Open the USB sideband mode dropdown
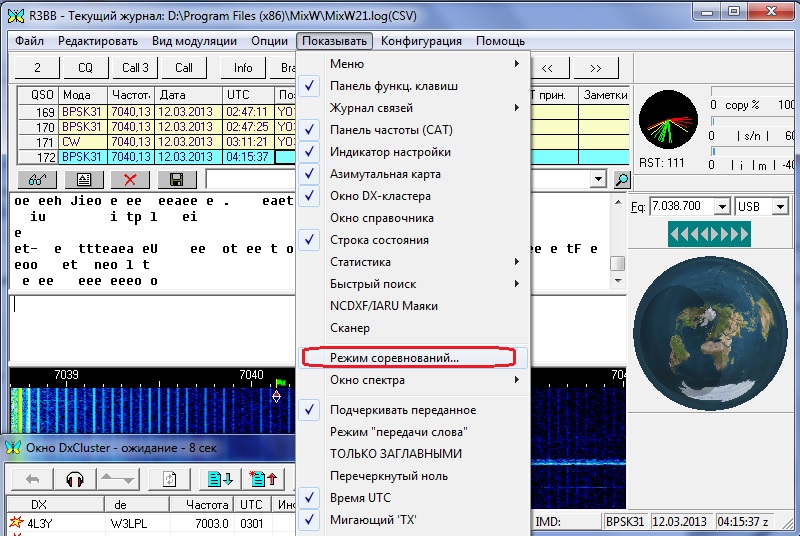The height and width of the screenshot is (536, 800). click(779, 206)
